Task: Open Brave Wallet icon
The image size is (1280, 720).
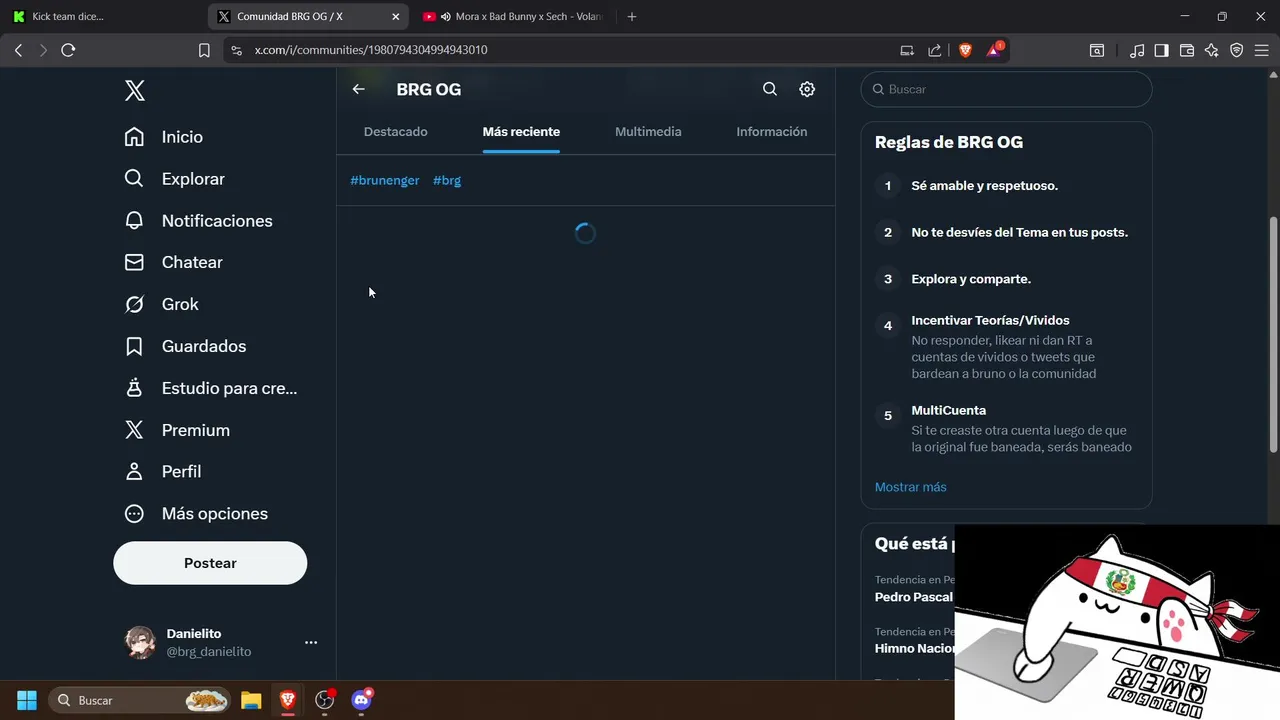Action: tap(1187, 50)
